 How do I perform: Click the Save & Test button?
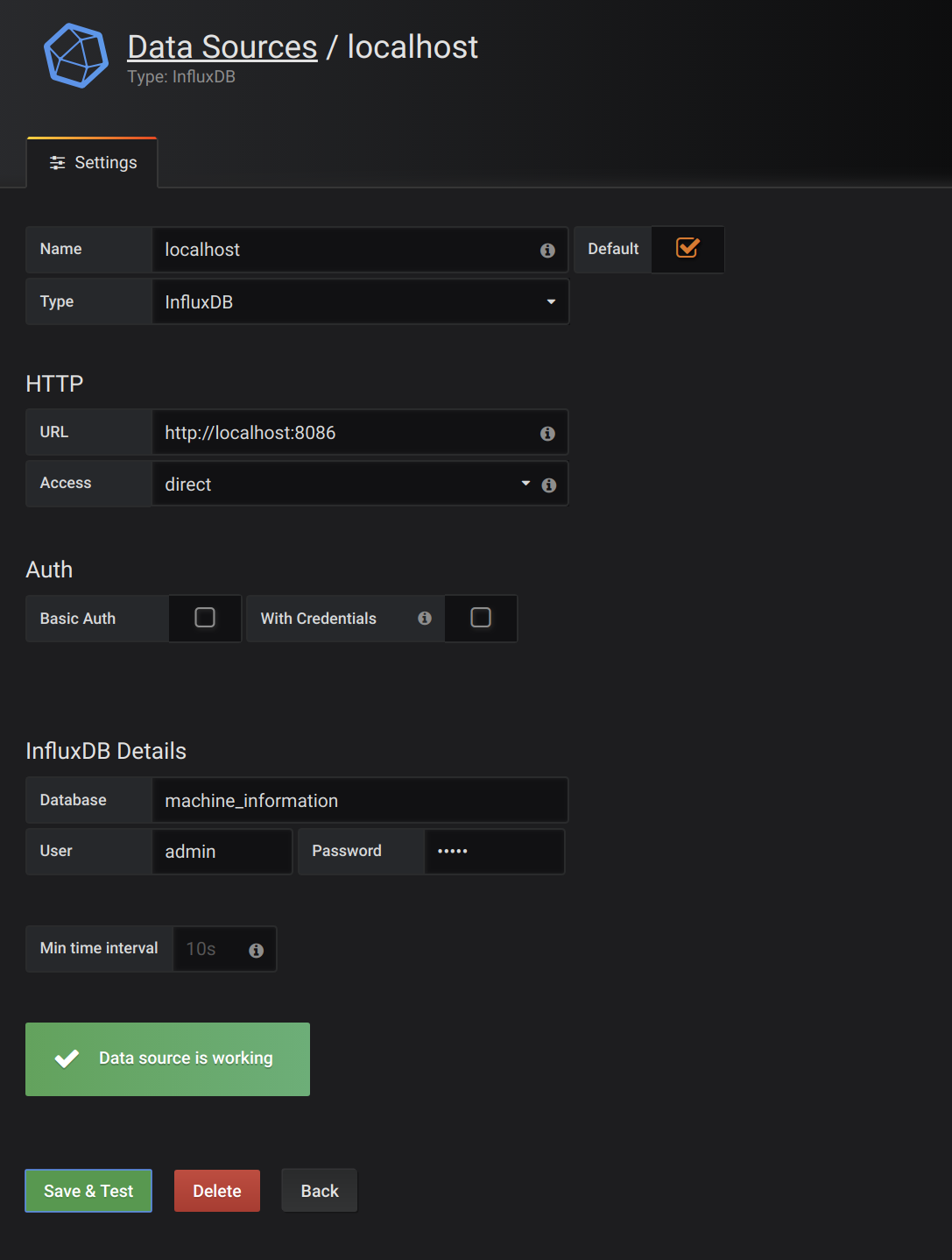pos(88,1191)
